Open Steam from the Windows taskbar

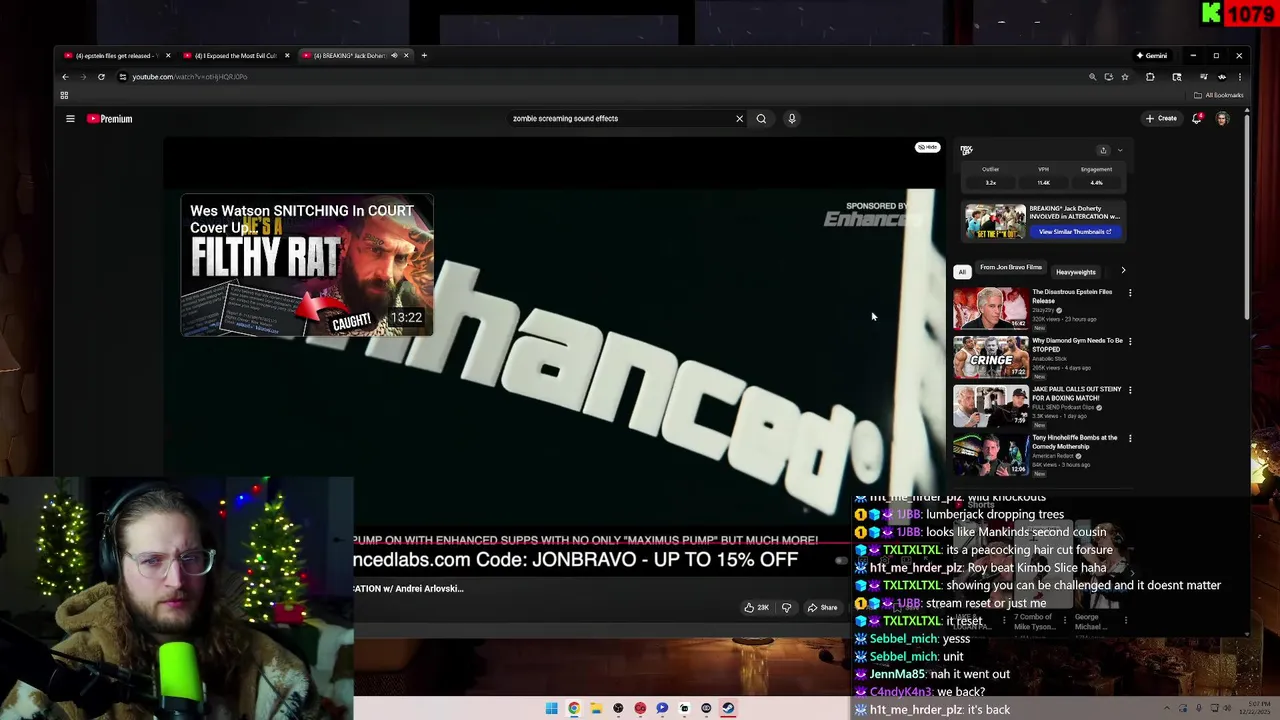tap(728, 708)
